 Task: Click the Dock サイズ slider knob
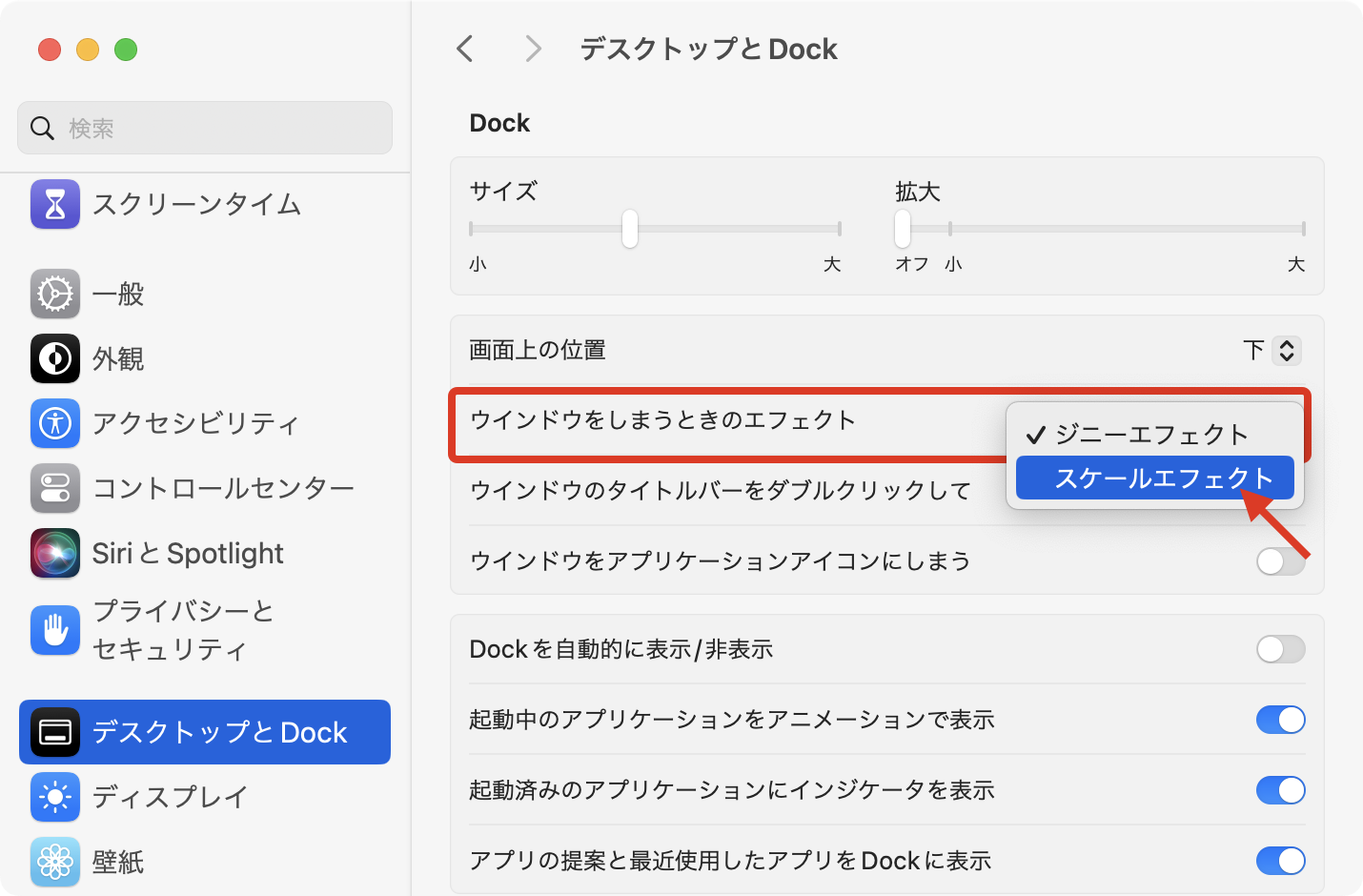pyautogui.click(x=630, y=229)
